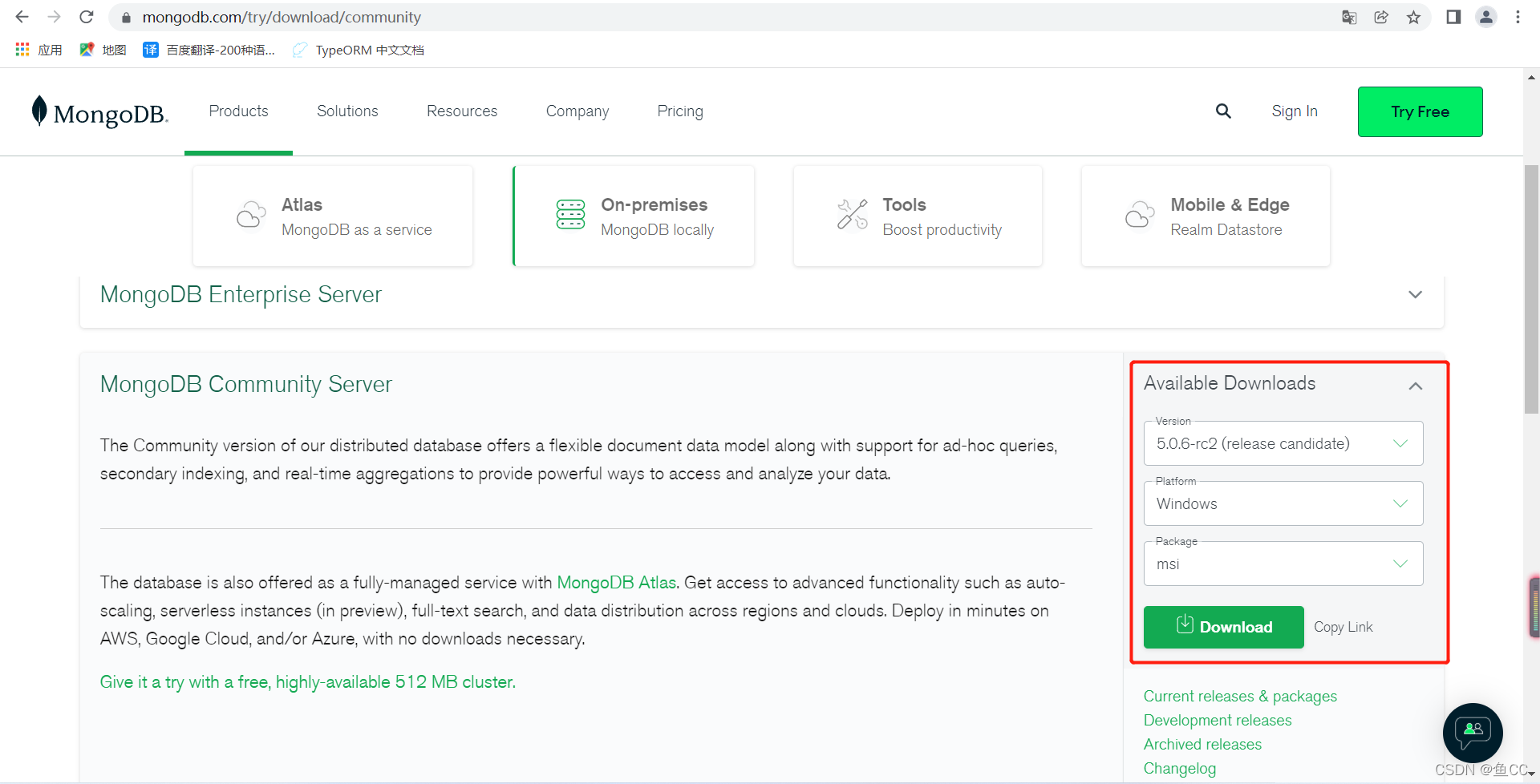Open the Company menu
Viewport: 1540px width, 784px height.
[x=577, y=111]
